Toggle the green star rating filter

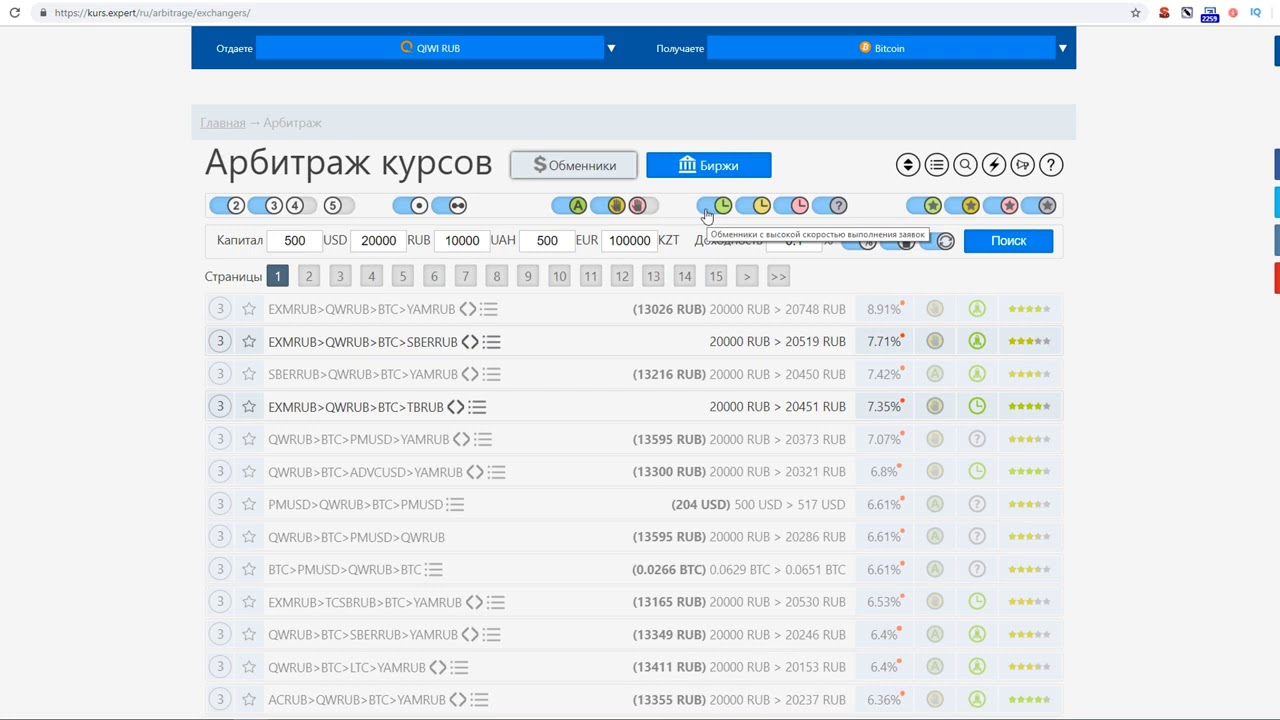pyautogui.click(x=924, y=205)
